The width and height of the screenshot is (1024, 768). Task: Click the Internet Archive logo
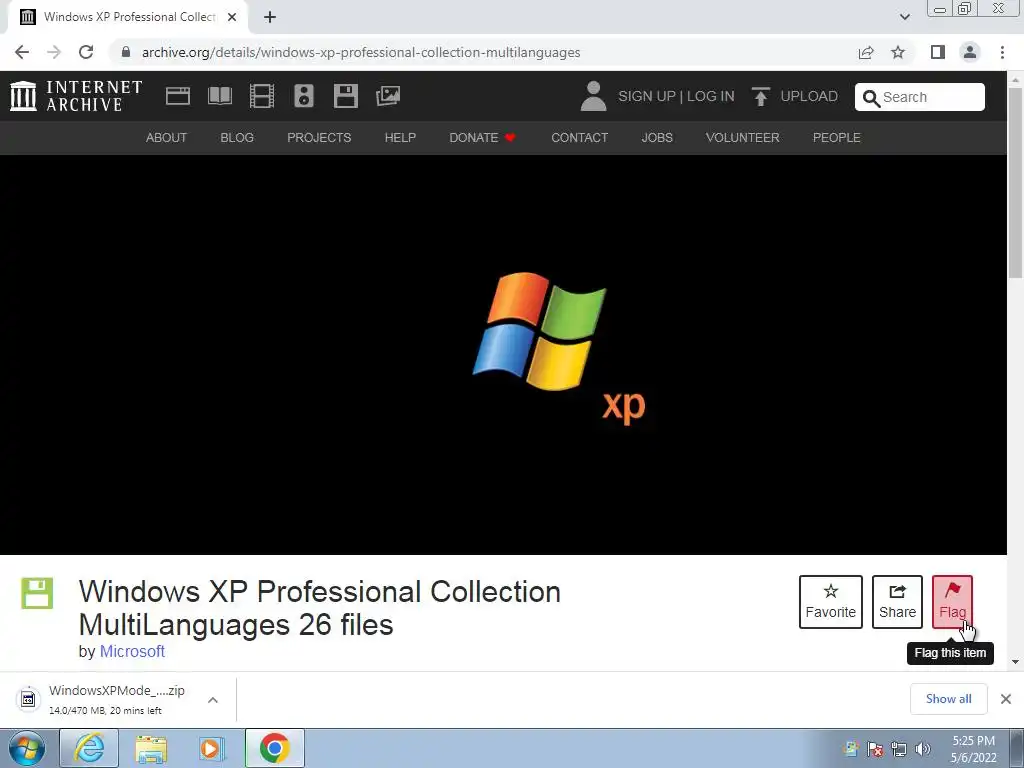(76, 96)
